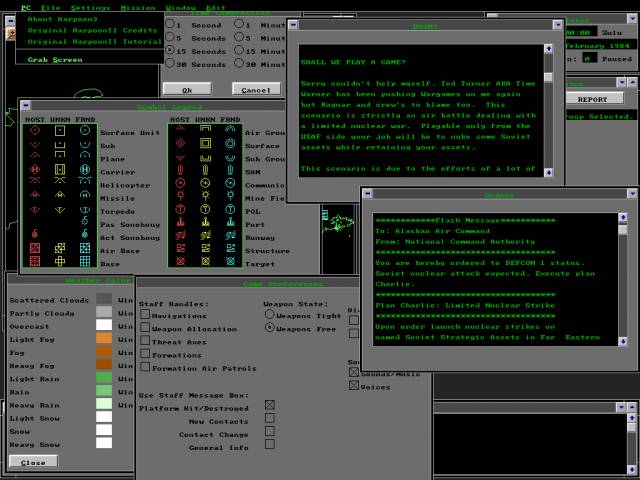640x480 pixels.
Task: Click friendly Air Base symbol
Action: pos(85,248)
